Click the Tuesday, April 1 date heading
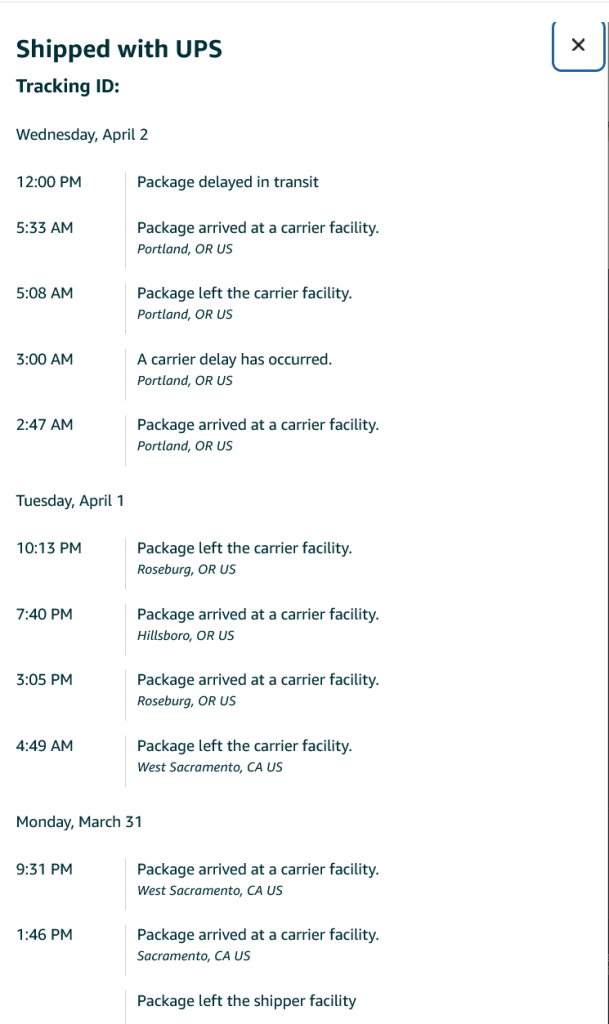Image resolution: width=609 pixels, height=1024 pixels. (x=70, y=500)
